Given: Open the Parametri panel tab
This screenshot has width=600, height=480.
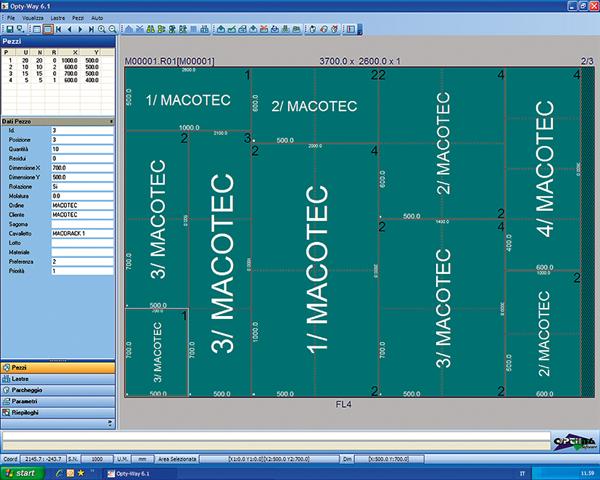Looking at the screenshot, I should [58, 402].
